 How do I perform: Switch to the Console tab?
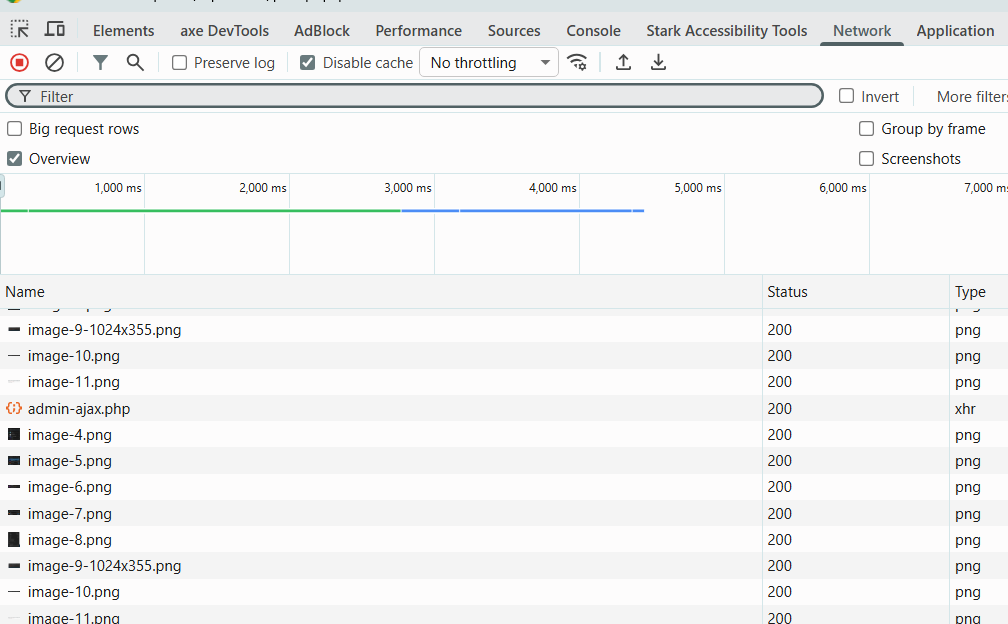pos(593,31)
